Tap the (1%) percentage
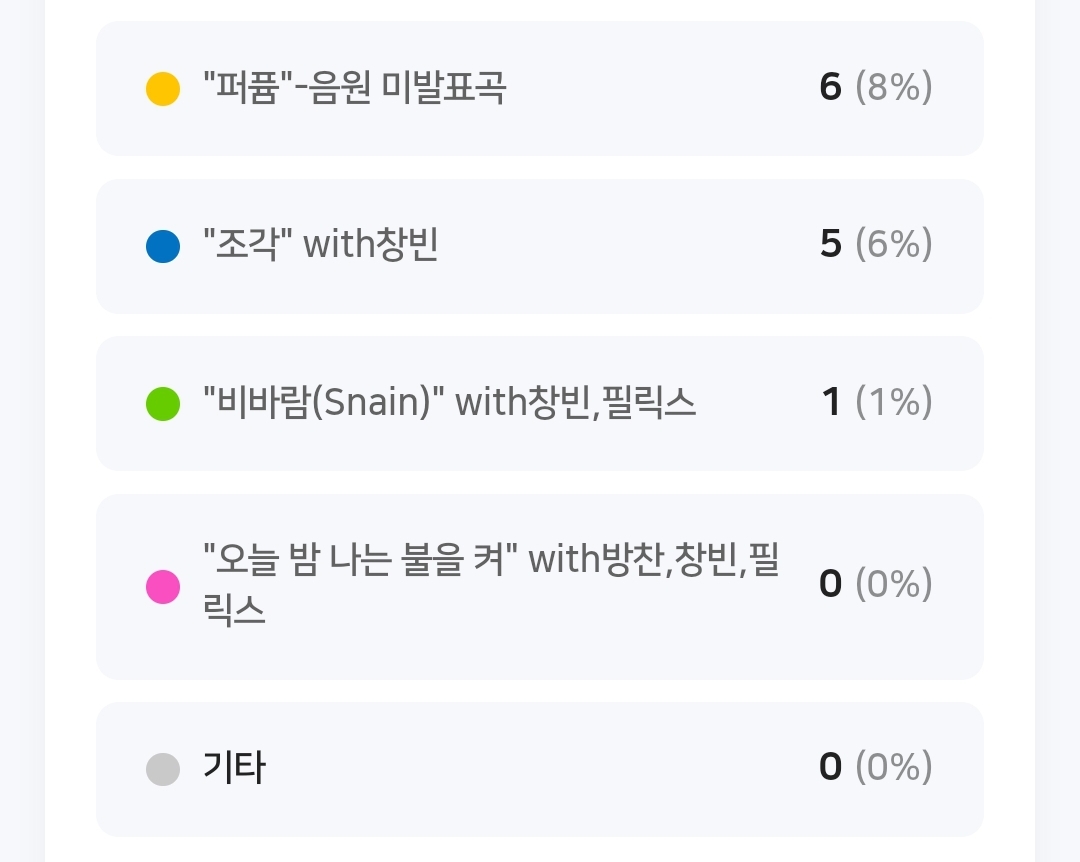Image resolution: width=1080 pixels, height=862 pixels. (x=894, y=403)
